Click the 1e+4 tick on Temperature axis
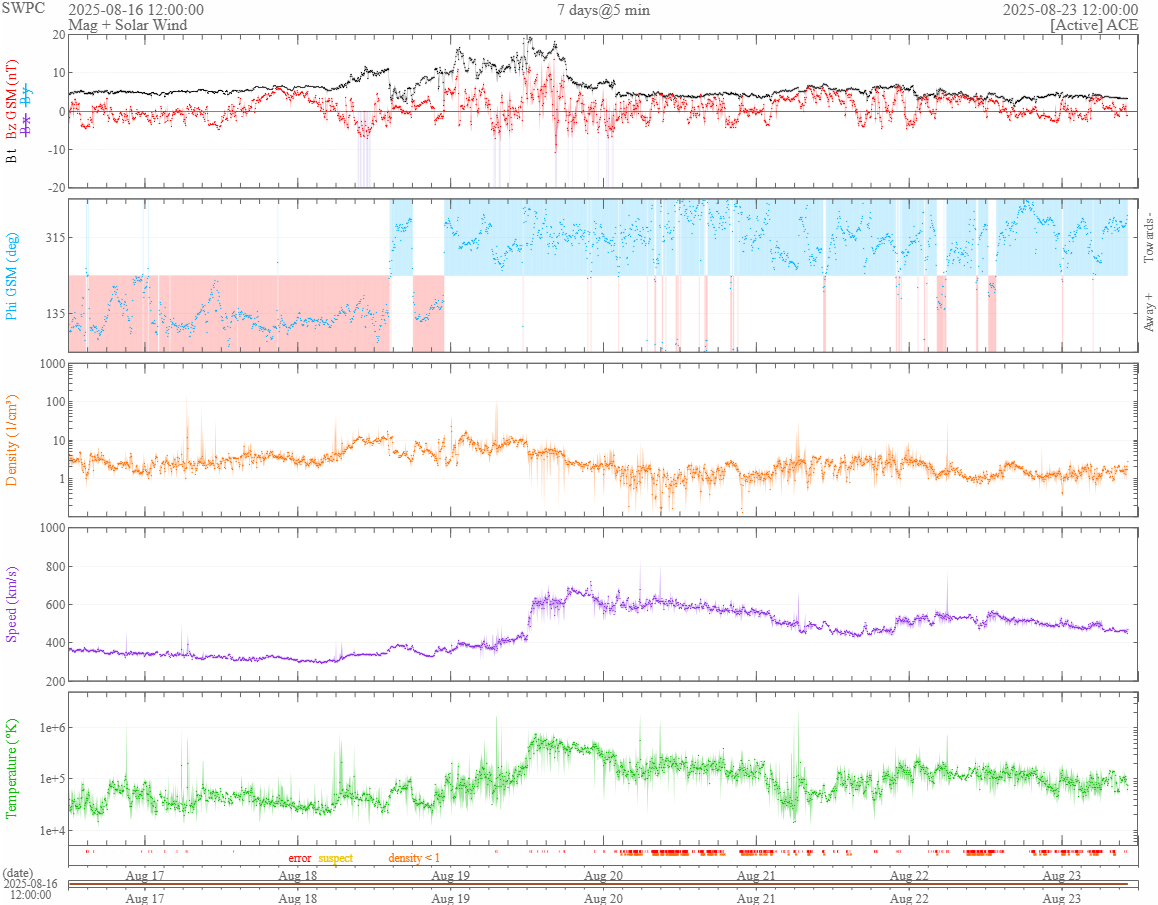This screenshot has height=905, width=1158. (52, 830)
